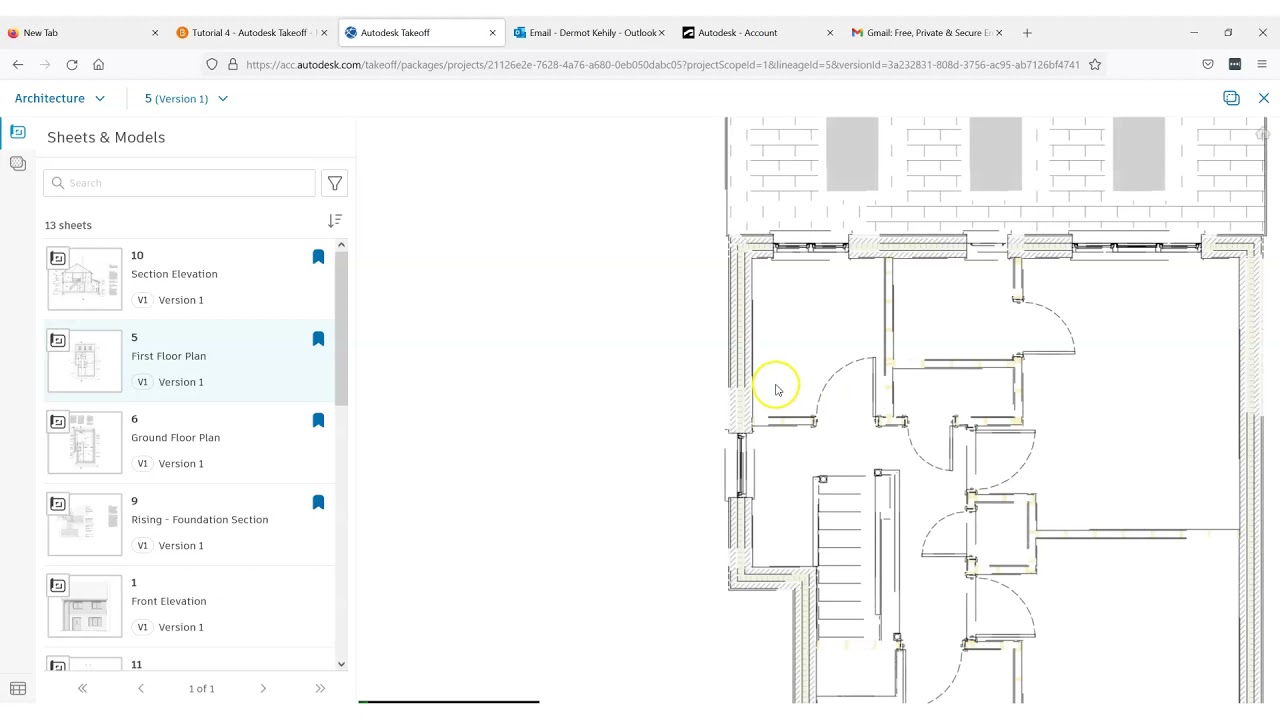Select the Front Elevation sheet title
Screen dimensions: 1280x720
(x=168, y=602)
